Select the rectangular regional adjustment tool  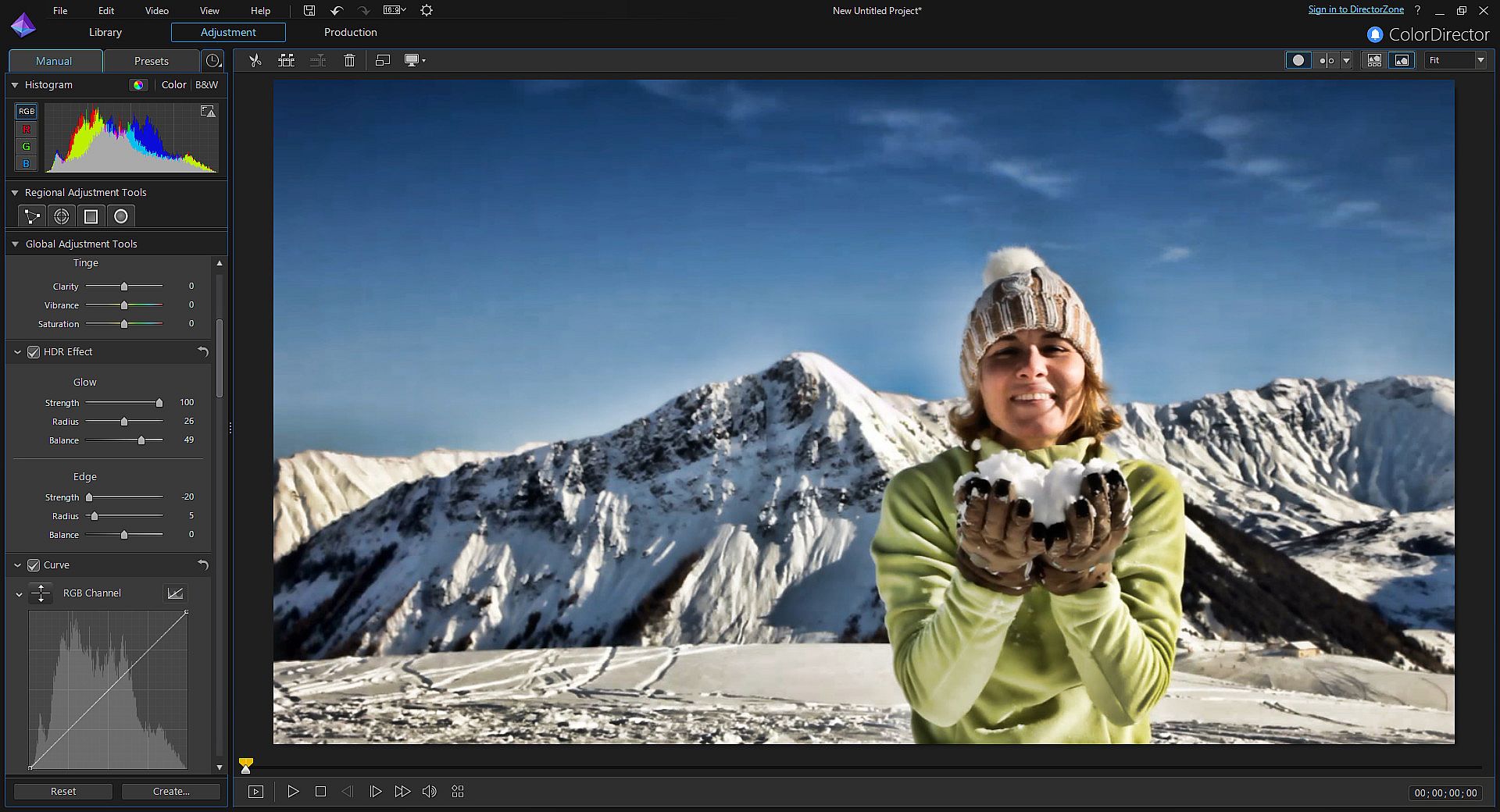tap(91, 216)
